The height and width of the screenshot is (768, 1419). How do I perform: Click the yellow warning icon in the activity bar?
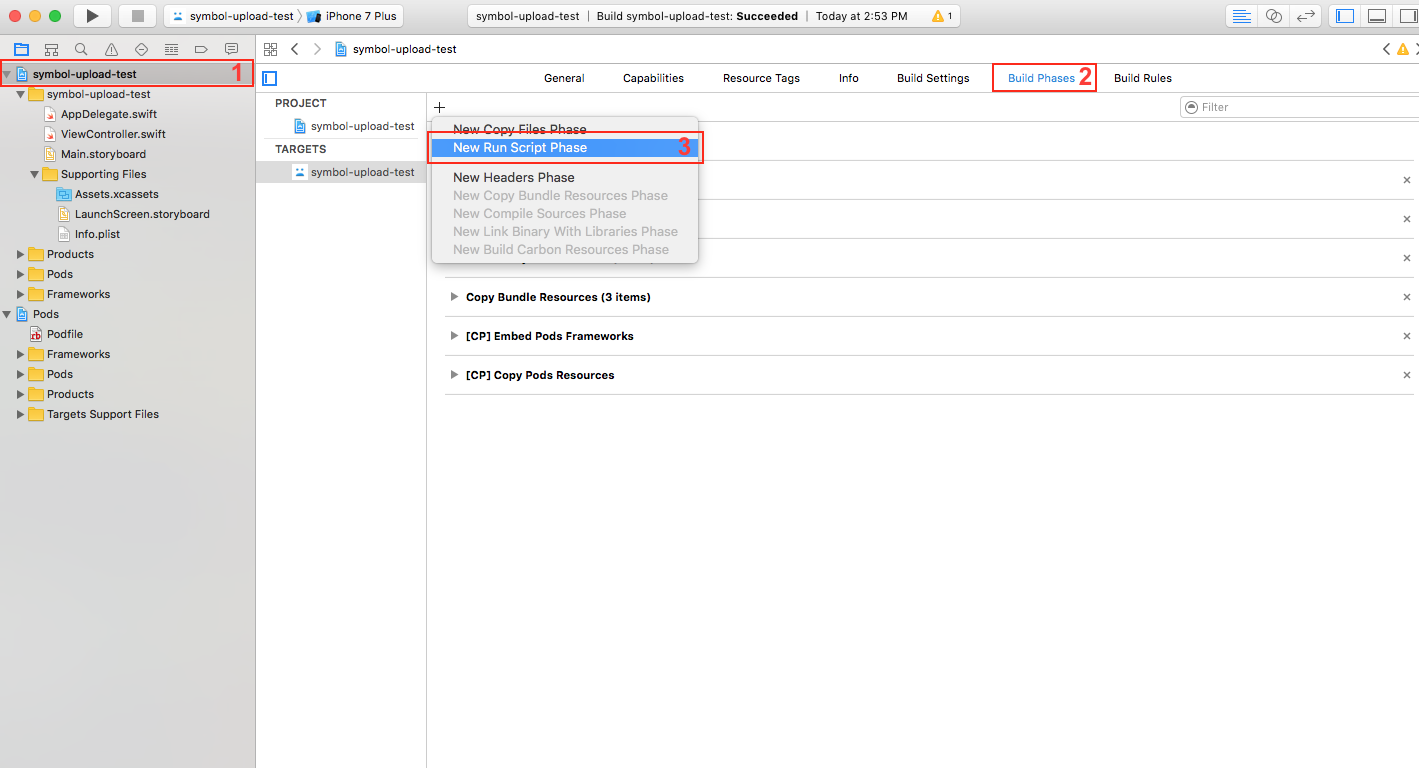click(x=937, y=16)
